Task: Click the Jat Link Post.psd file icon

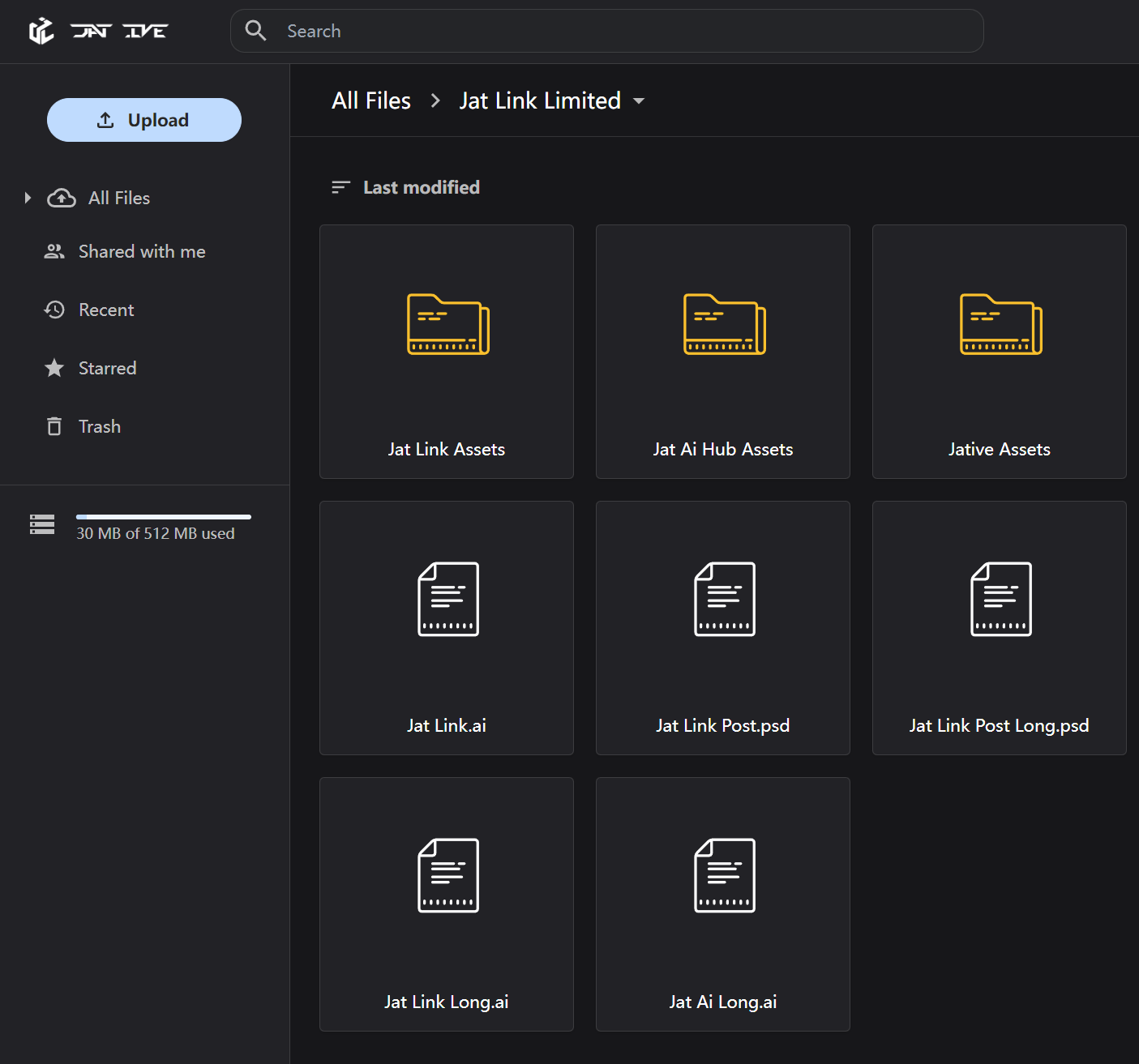Action: tap(725, 599)
